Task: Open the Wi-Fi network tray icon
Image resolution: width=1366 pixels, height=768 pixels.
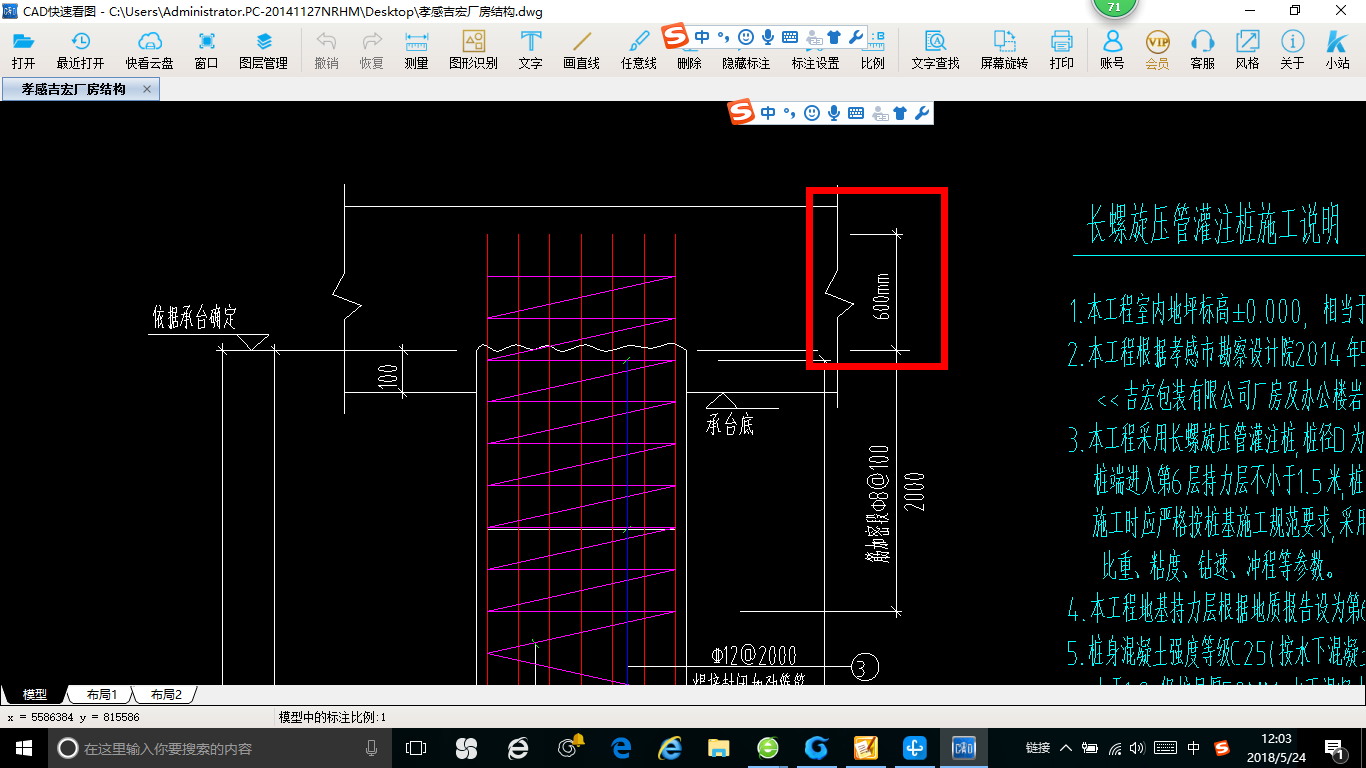Action: pos(1116,748)
